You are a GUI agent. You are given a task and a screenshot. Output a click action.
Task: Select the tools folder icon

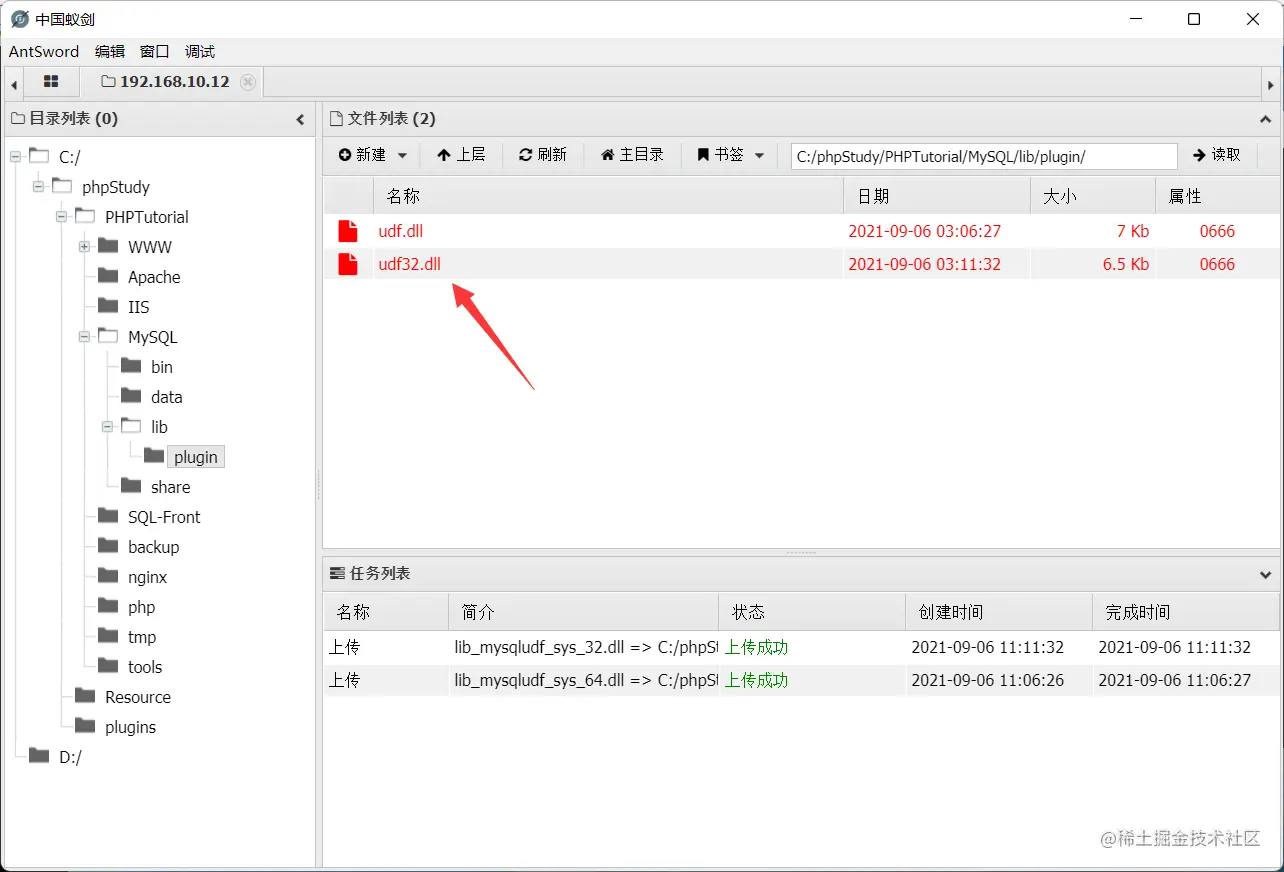pyautogui.click(x=108, y=666)
